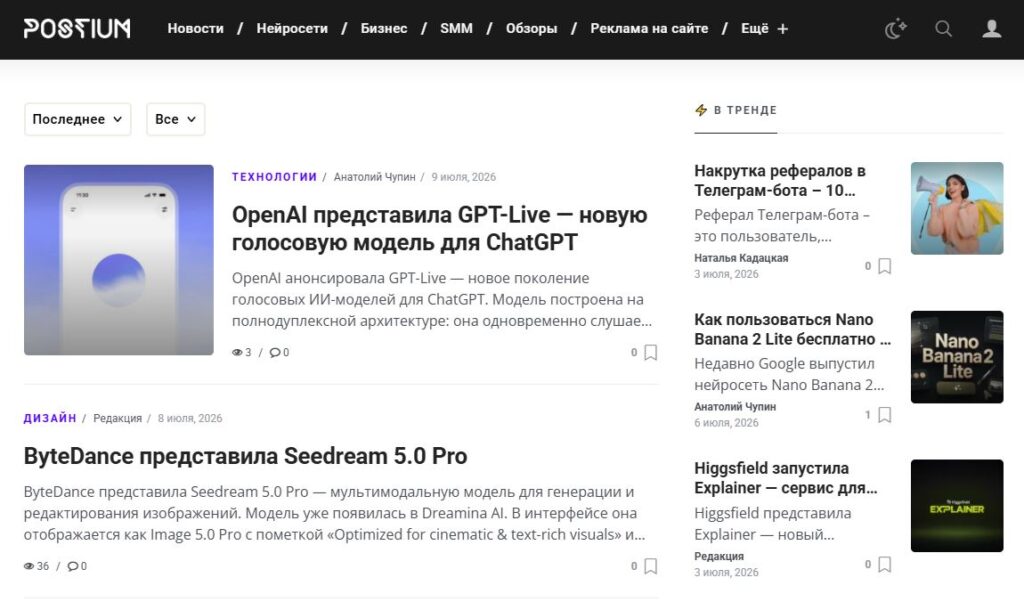
Task: Open the Технологии category link
Action: click(274, 177)
